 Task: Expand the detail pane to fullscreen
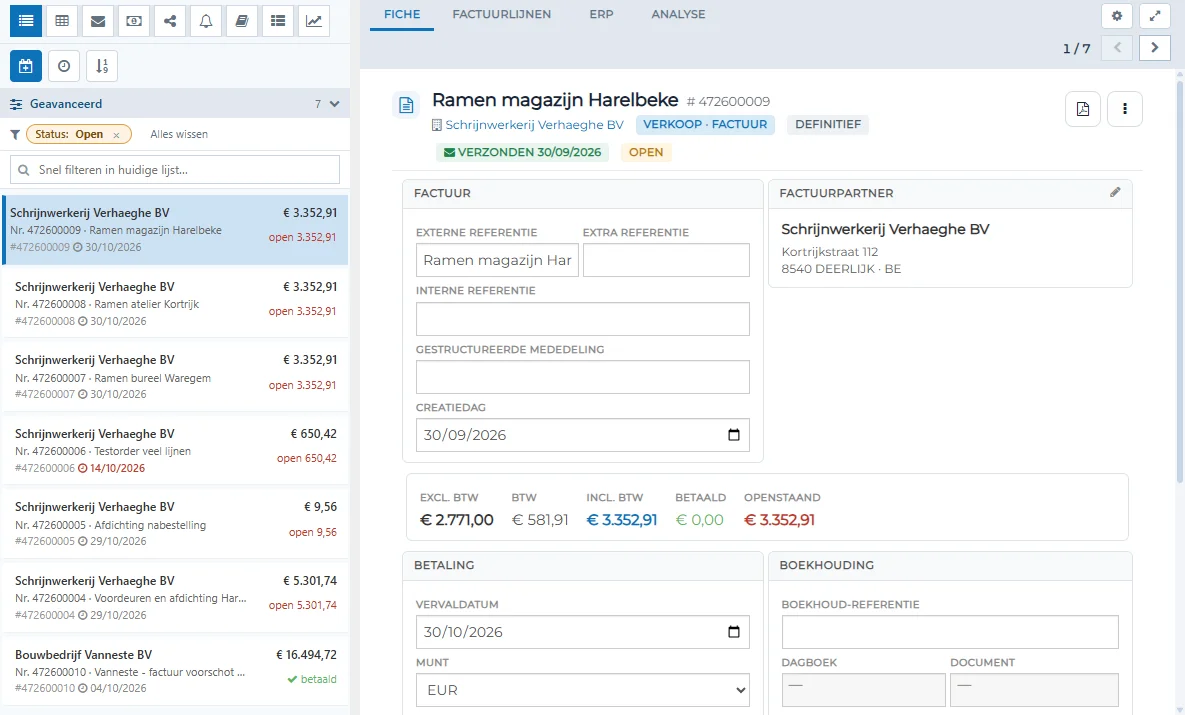click(x=1155, y=15)
